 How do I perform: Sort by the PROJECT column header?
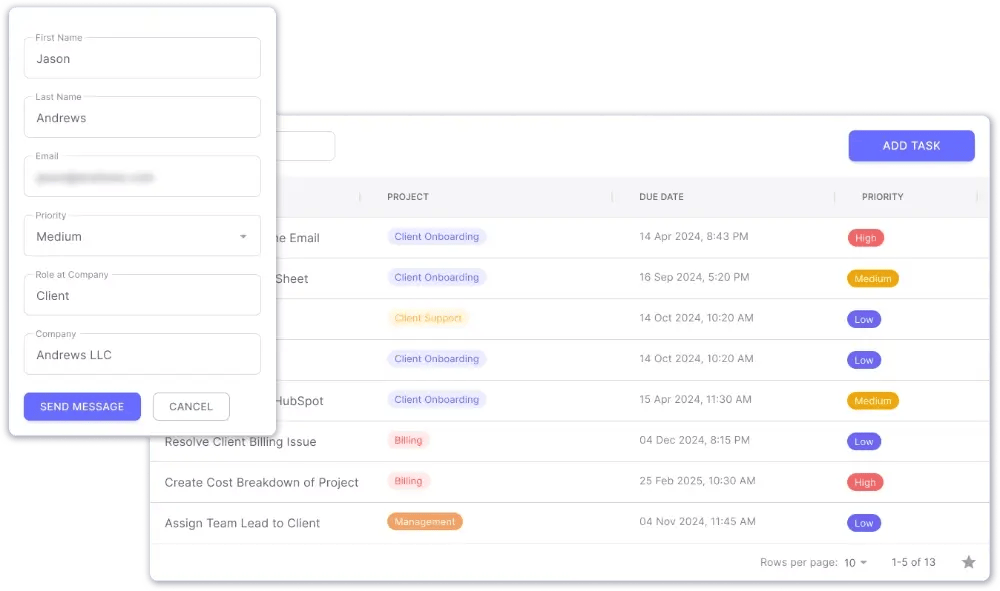(407, 197)
